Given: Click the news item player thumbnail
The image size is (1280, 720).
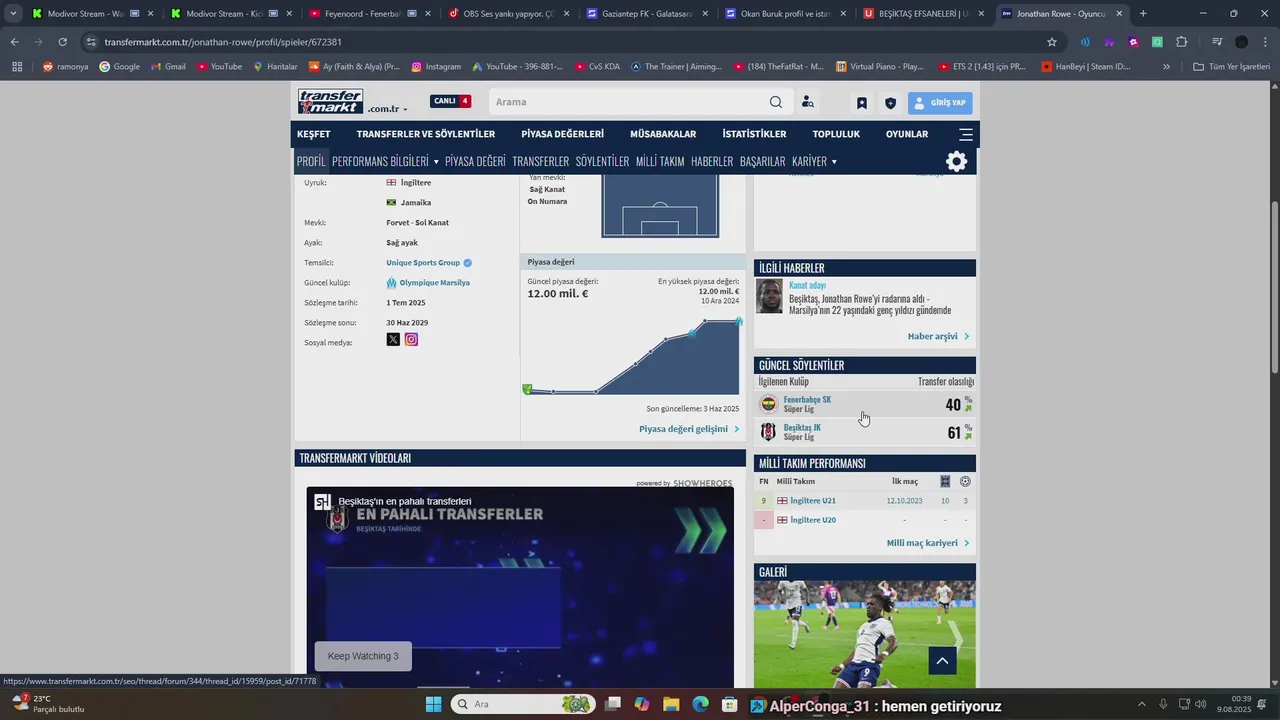Looking at the screenshot, I should (x=769, y=296).
